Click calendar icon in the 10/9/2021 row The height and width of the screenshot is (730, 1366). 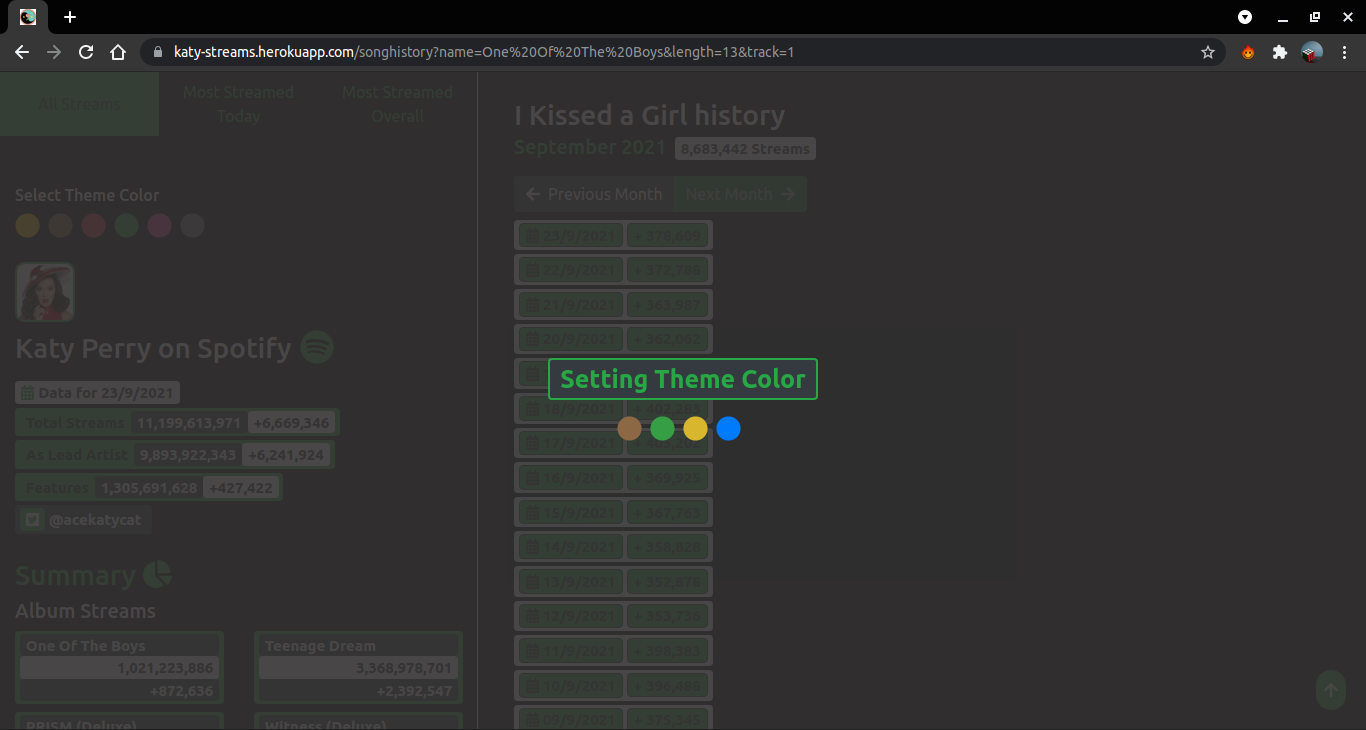[x=533, y=687]
